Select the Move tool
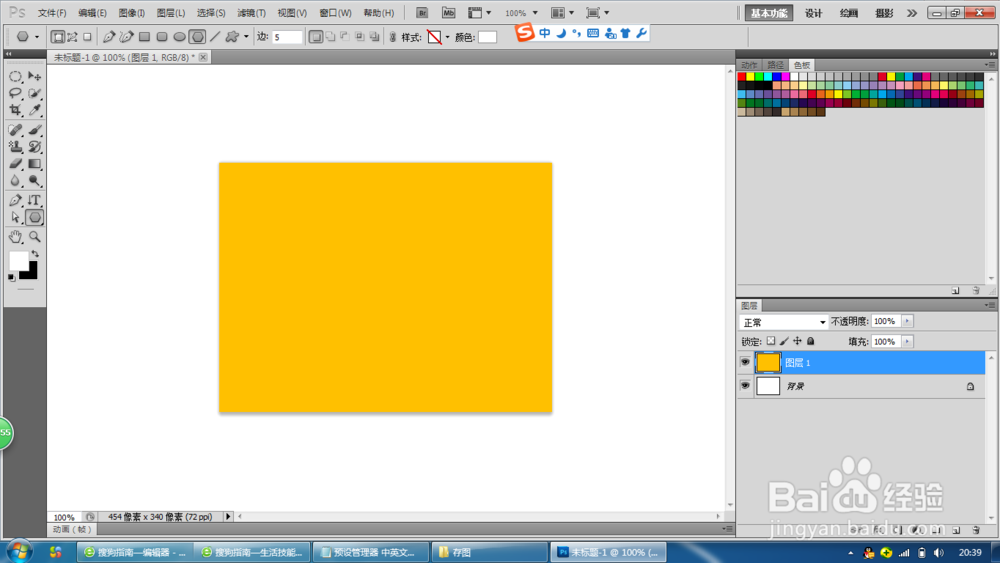 tap(34, 77)
